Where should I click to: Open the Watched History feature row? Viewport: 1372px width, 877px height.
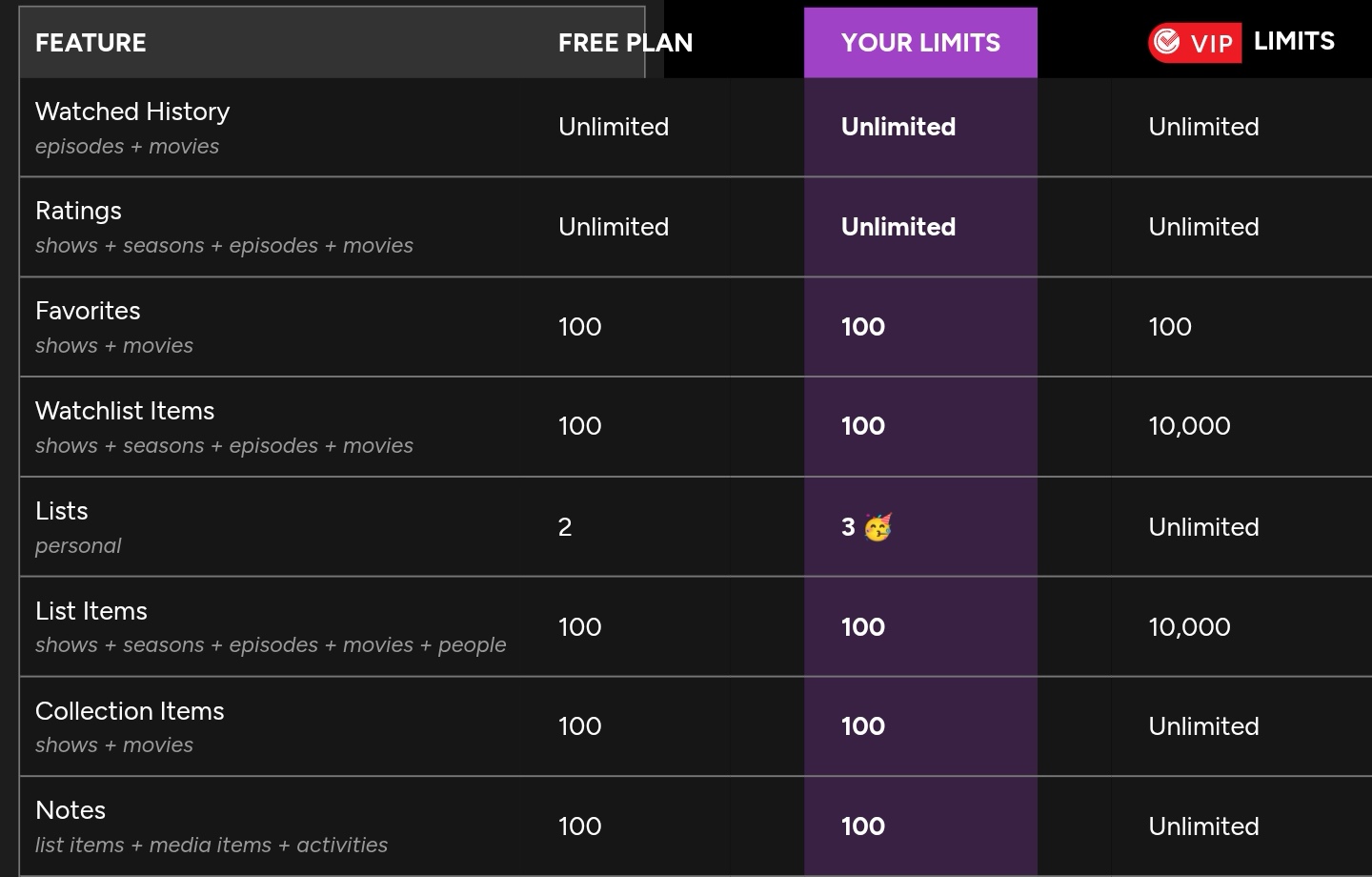[696, 128]
